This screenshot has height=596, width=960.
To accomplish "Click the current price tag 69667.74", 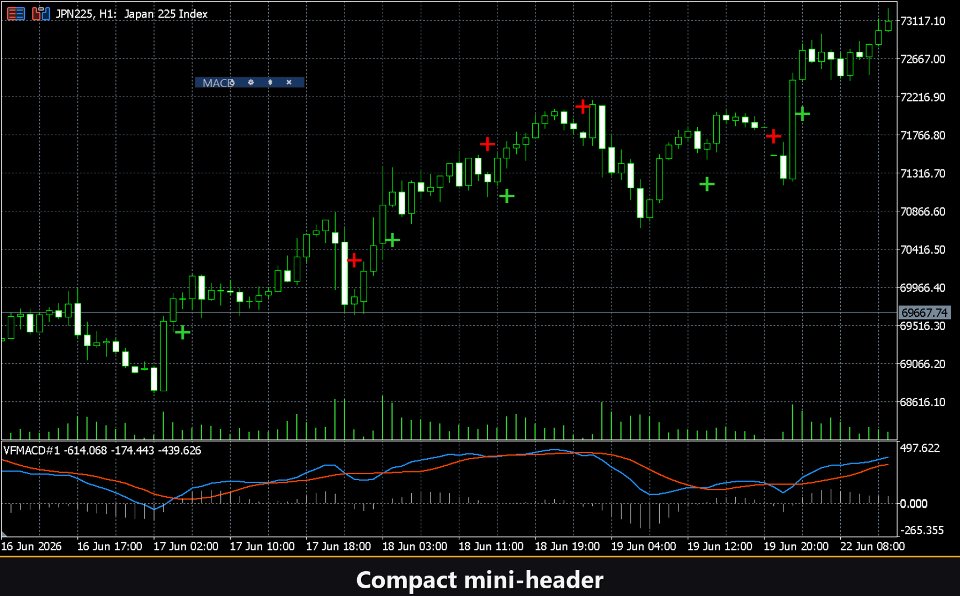I will tap(924, 312).
